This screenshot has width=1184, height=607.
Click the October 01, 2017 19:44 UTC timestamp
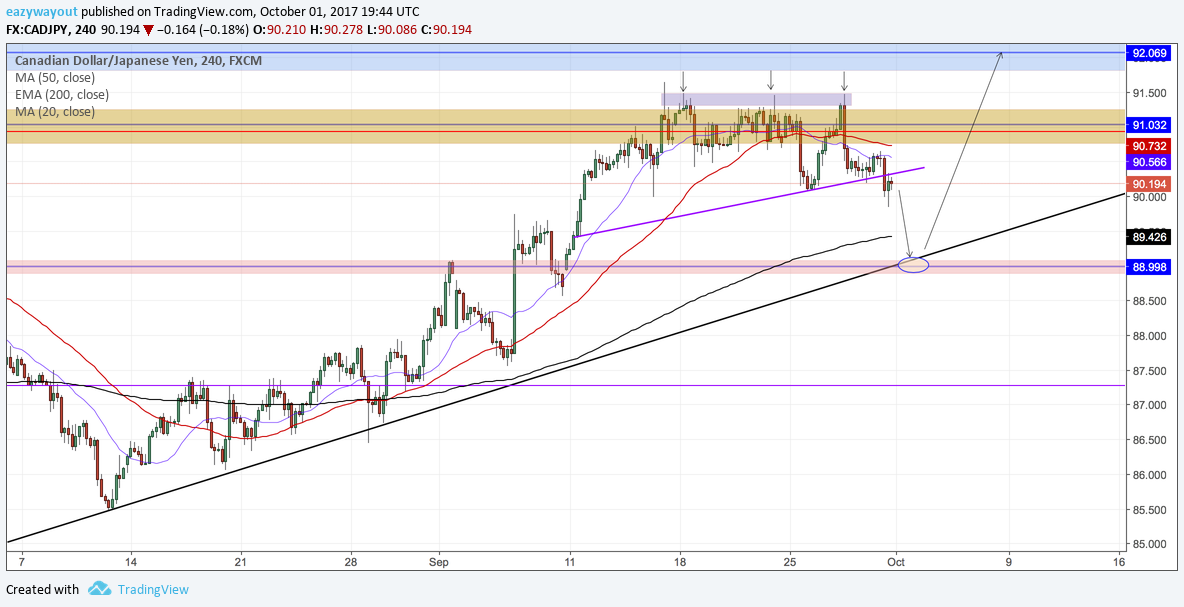point(339,12)
